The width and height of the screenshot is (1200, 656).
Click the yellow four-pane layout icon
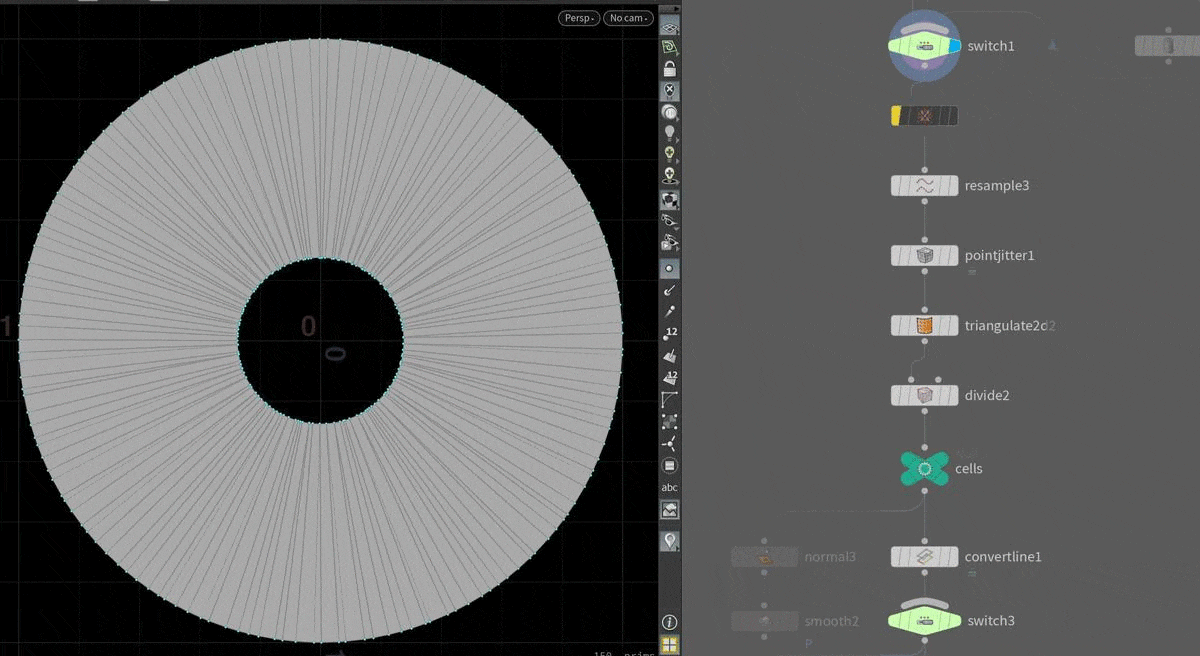670,645
